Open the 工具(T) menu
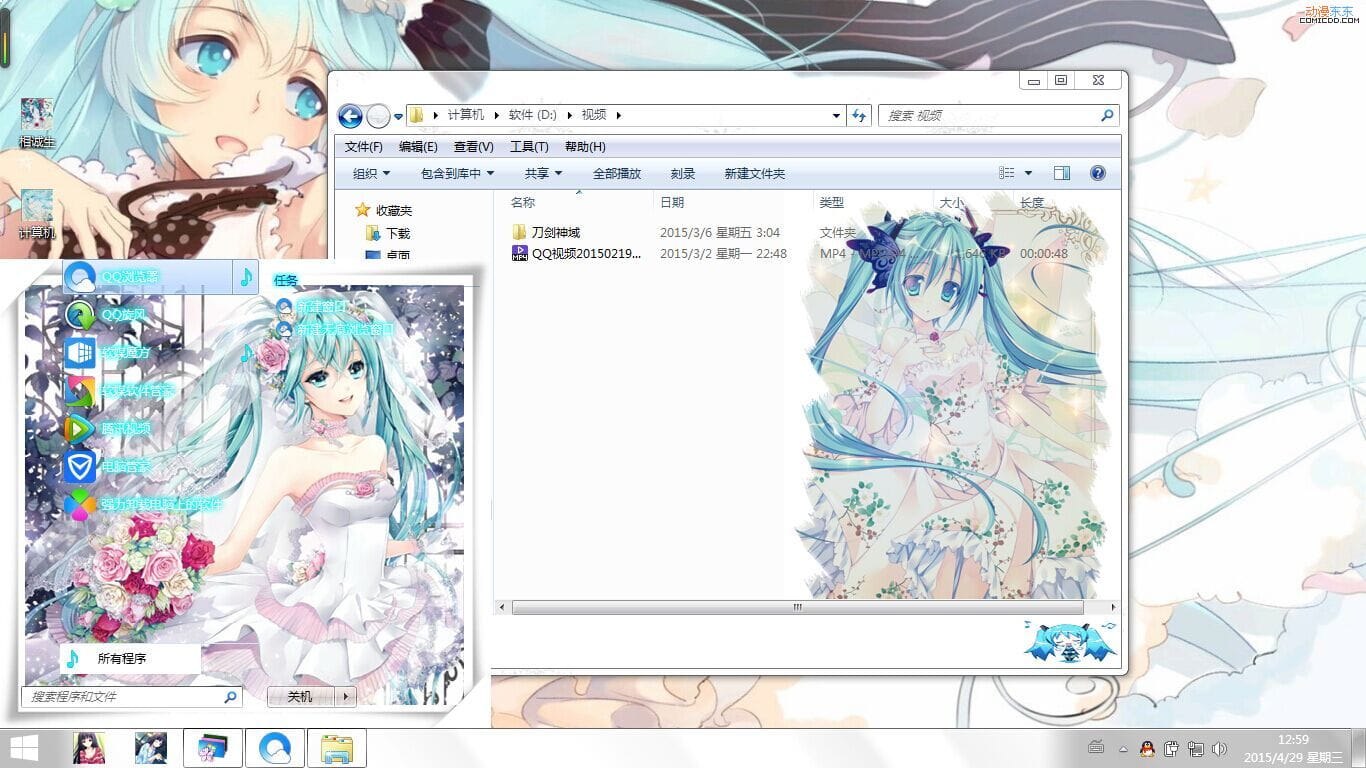 529,147
